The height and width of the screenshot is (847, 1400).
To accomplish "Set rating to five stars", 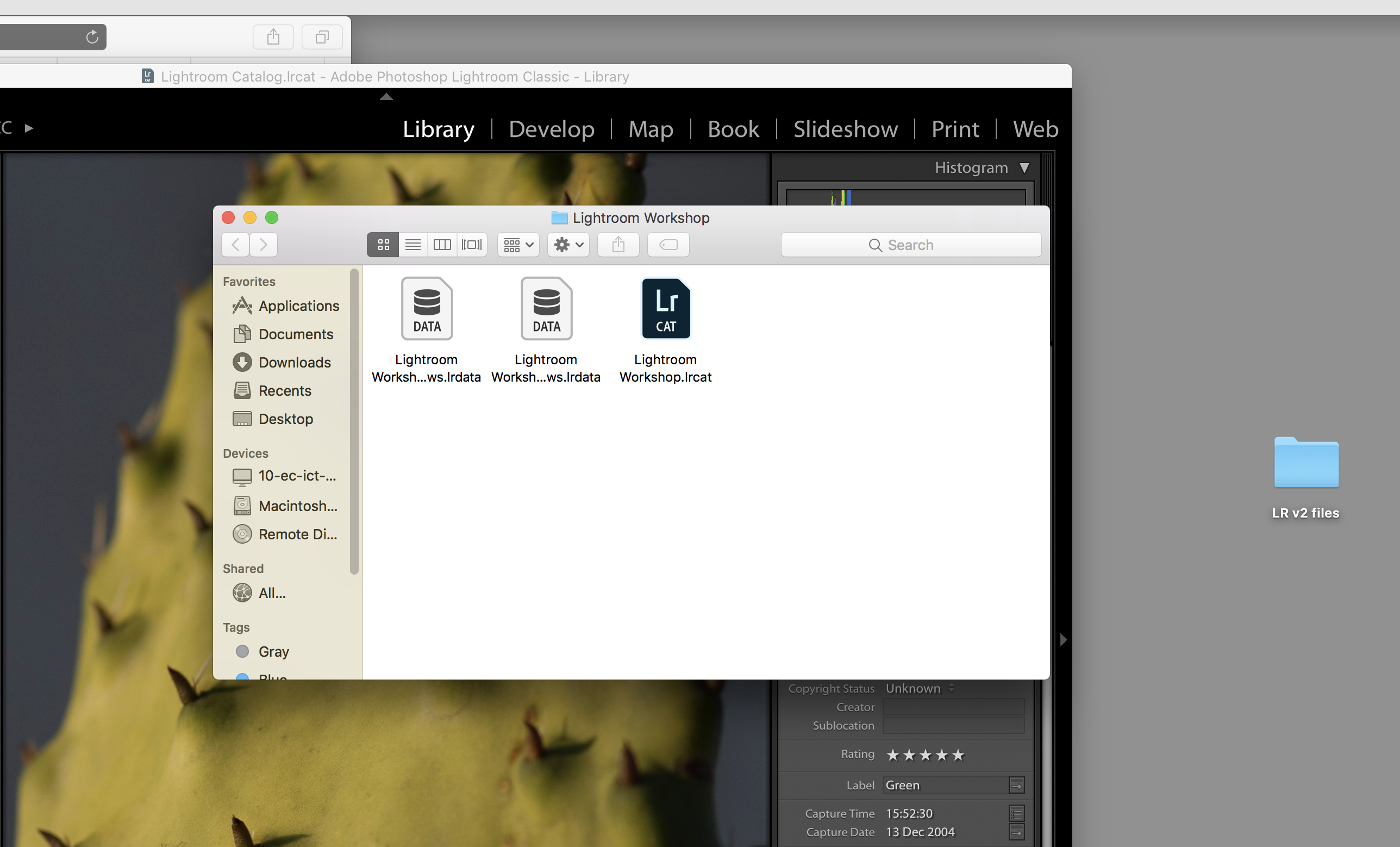I will 958,755.
